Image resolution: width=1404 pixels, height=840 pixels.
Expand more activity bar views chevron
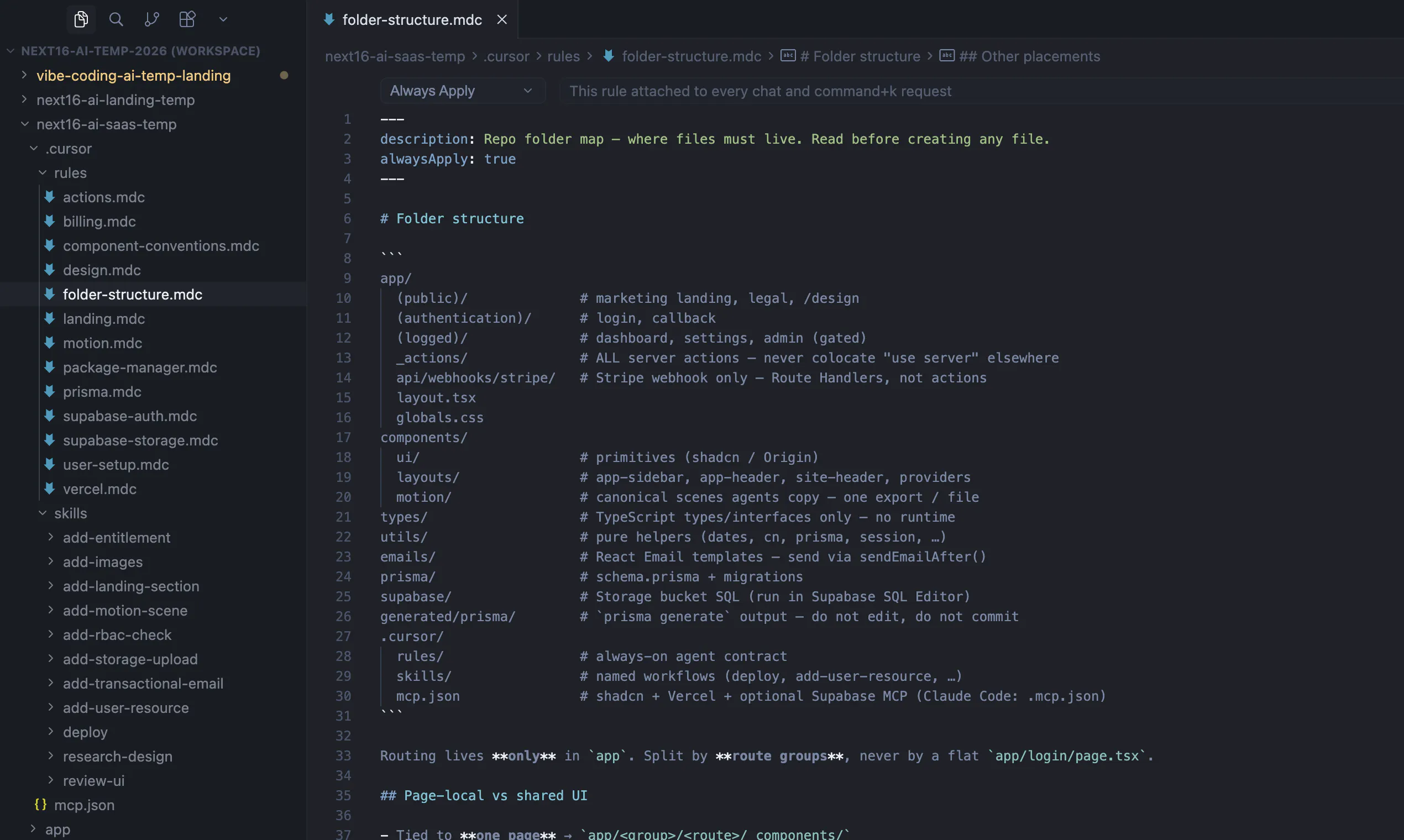(223, 19)
